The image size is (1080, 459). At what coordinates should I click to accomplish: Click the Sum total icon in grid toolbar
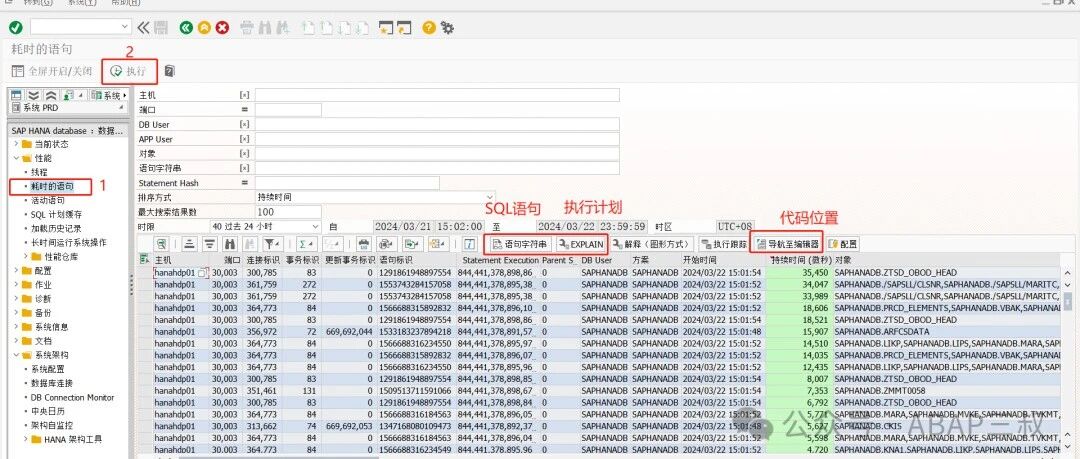305,244
